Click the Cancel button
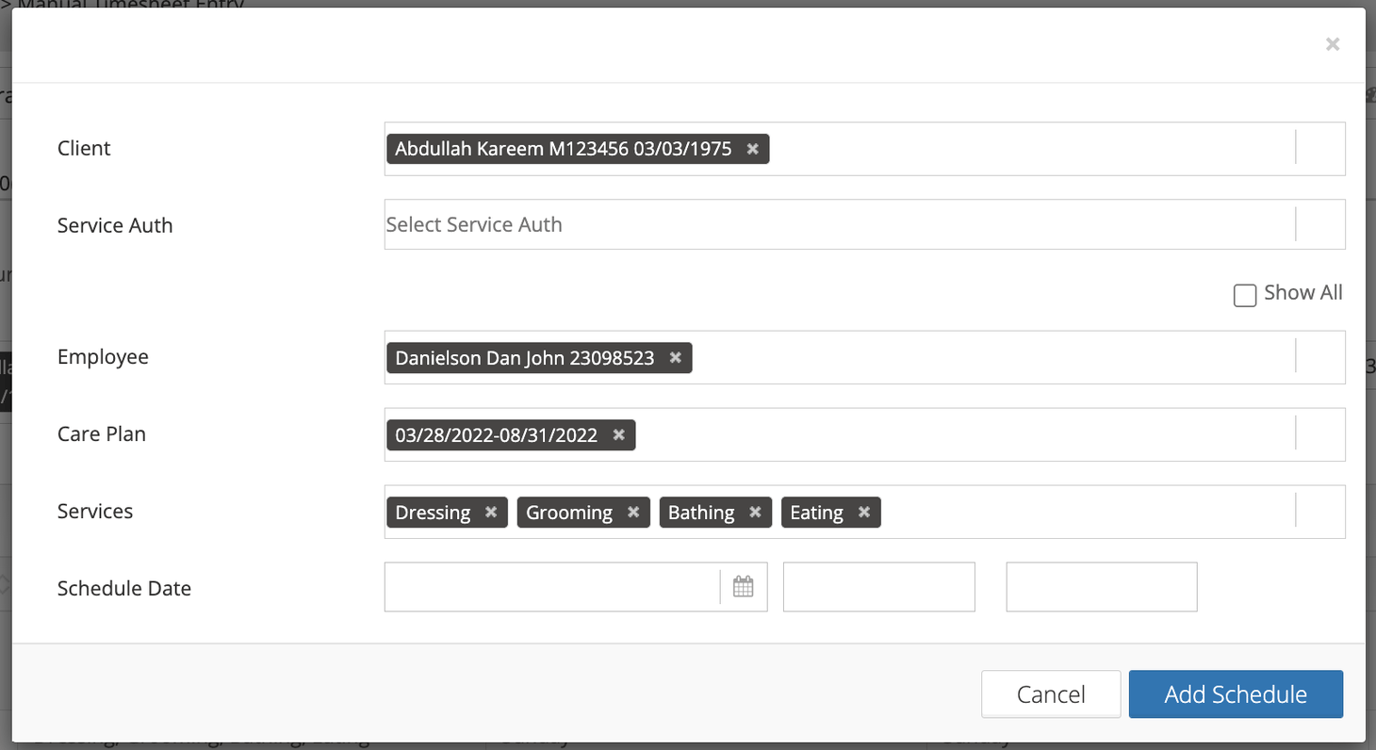The image size is (1376, 750). point(1050,694)
